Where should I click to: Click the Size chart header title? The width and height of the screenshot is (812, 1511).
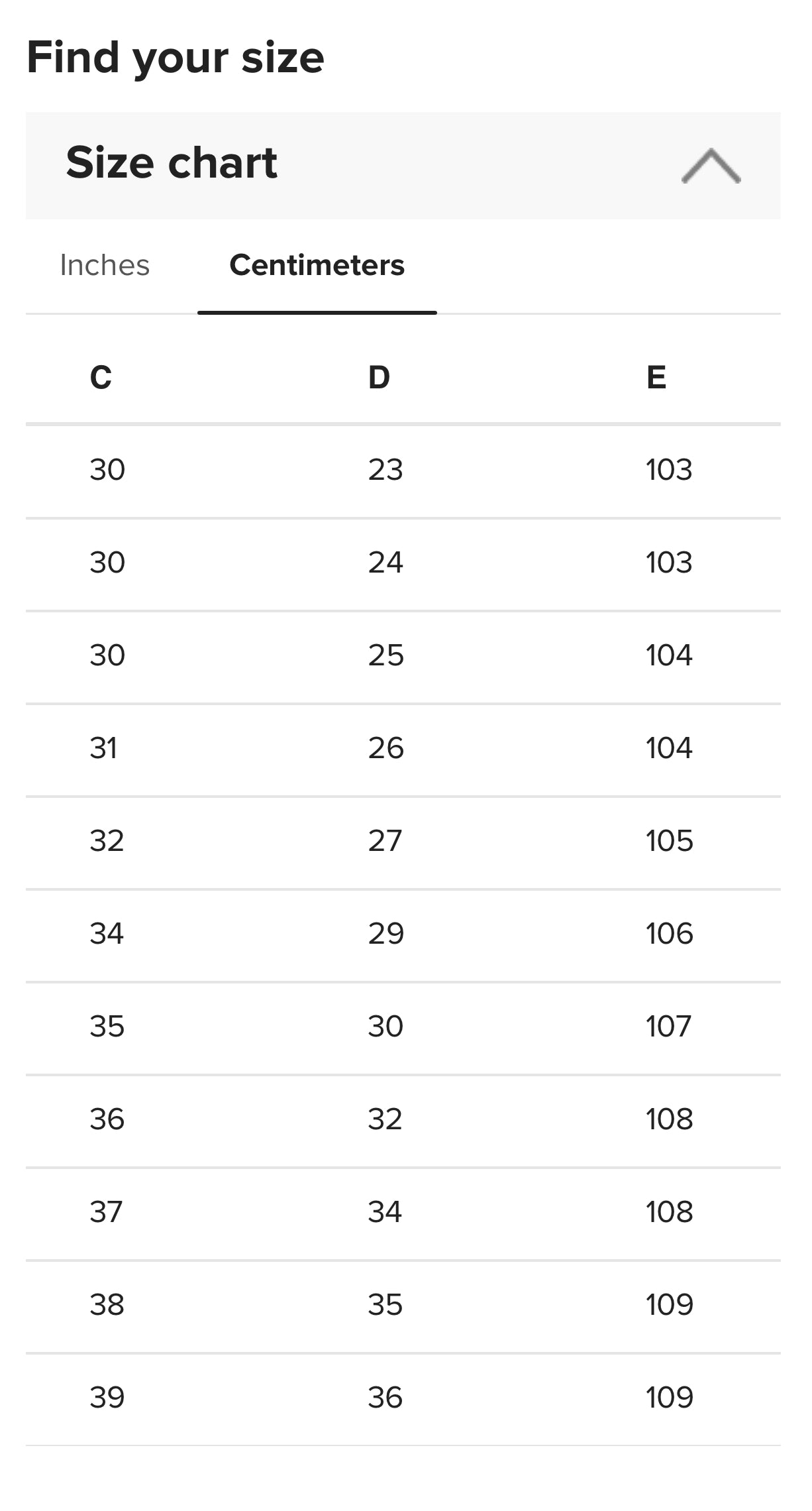(x=172, y=163)
